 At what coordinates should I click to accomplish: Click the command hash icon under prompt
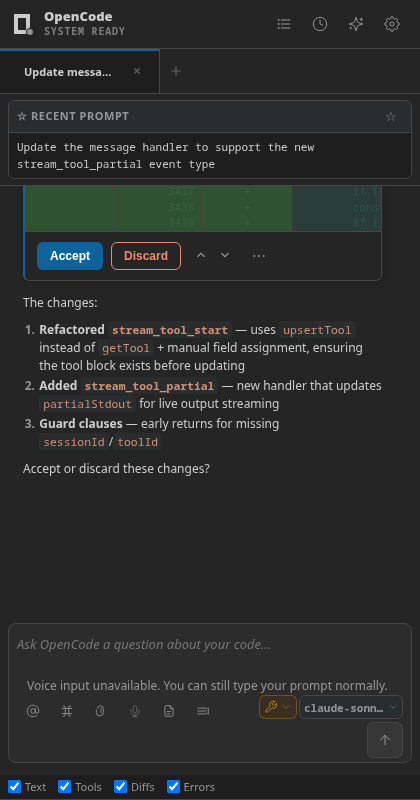67,711
